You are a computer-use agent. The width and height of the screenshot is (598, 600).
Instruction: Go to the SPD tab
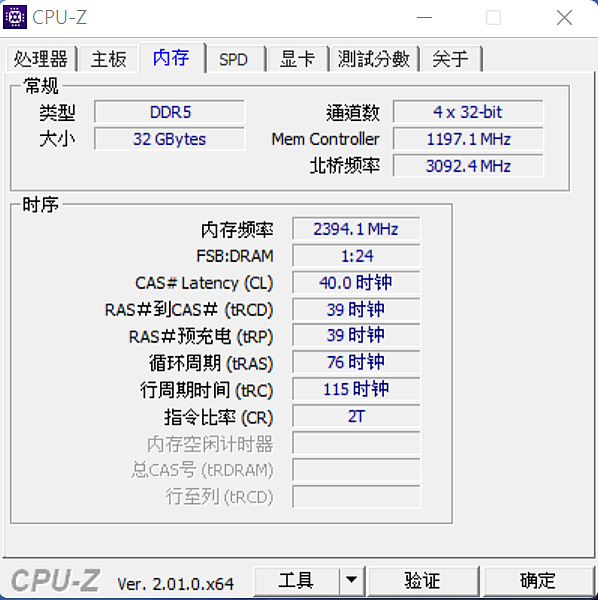[234, 59]
